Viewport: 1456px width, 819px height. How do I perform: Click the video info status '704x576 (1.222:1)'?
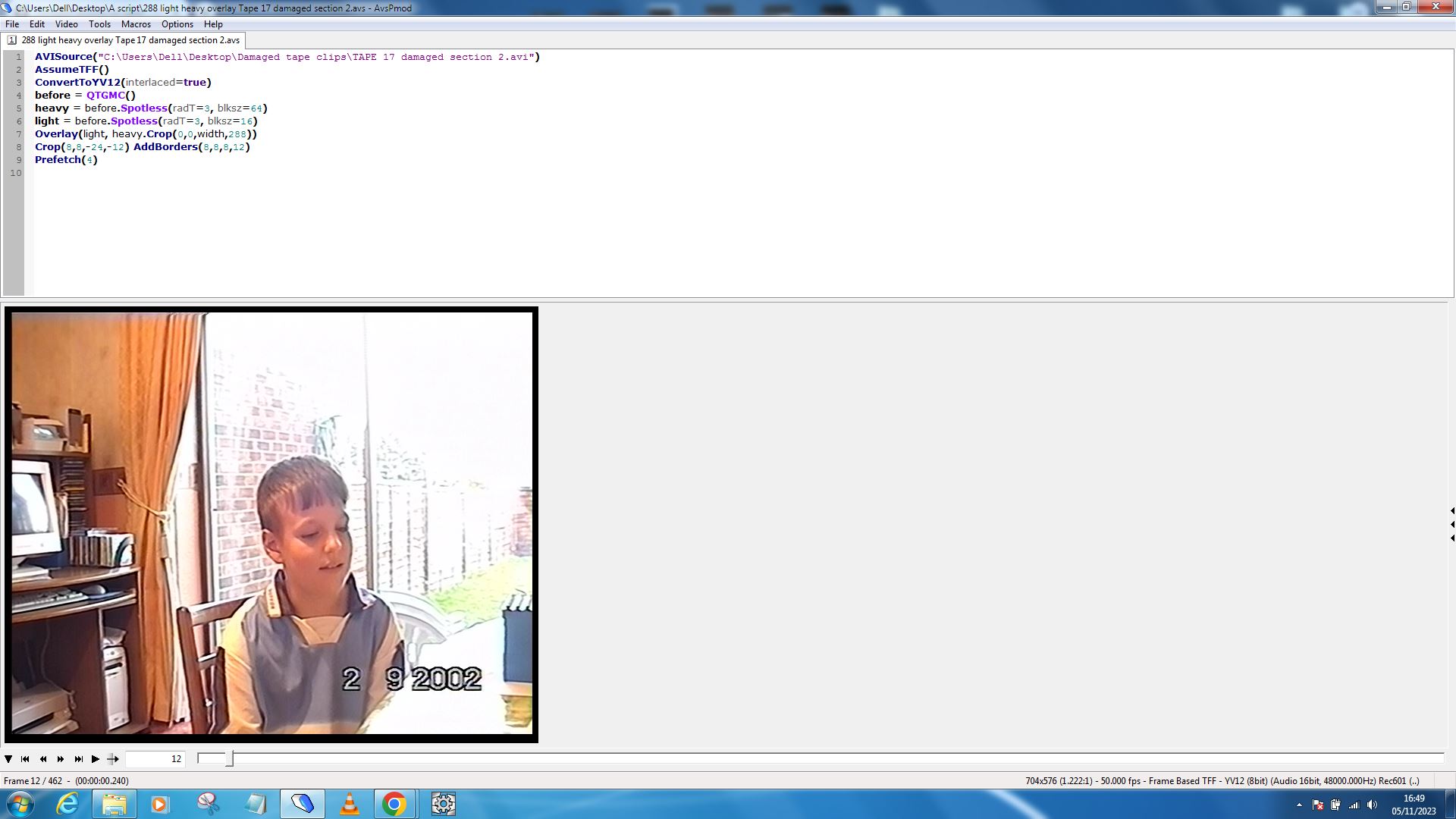(x=1059, y=781)
